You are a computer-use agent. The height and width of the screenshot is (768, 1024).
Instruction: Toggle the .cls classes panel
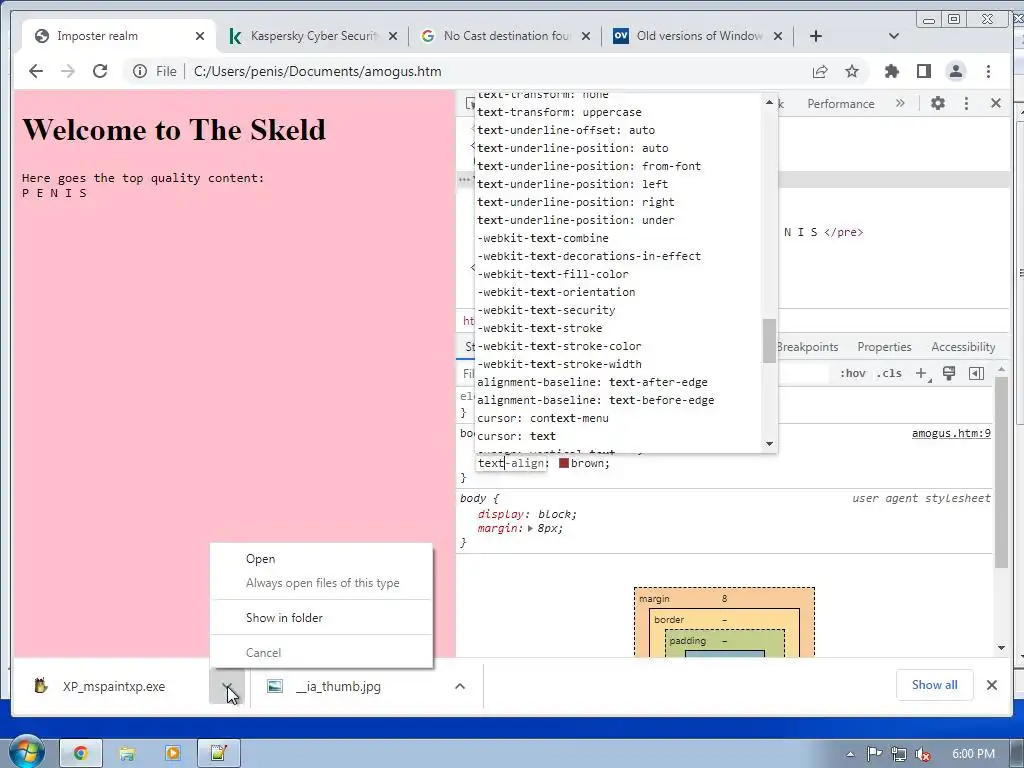tap(889, 374)
